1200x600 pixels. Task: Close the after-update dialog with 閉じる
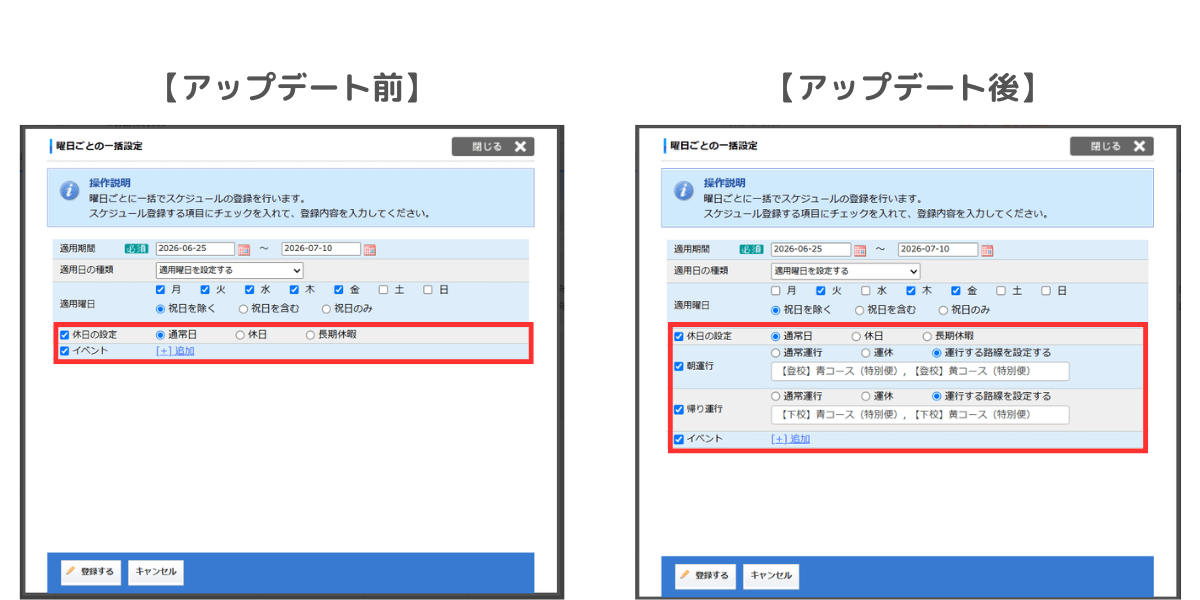point(1111,146)
